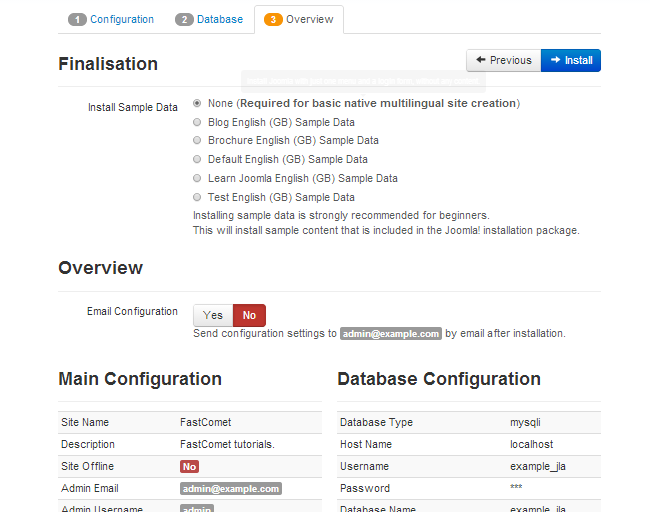Click the Admin Email address value
This screenshot has width=650, height=512.
[x=230, y=489]
